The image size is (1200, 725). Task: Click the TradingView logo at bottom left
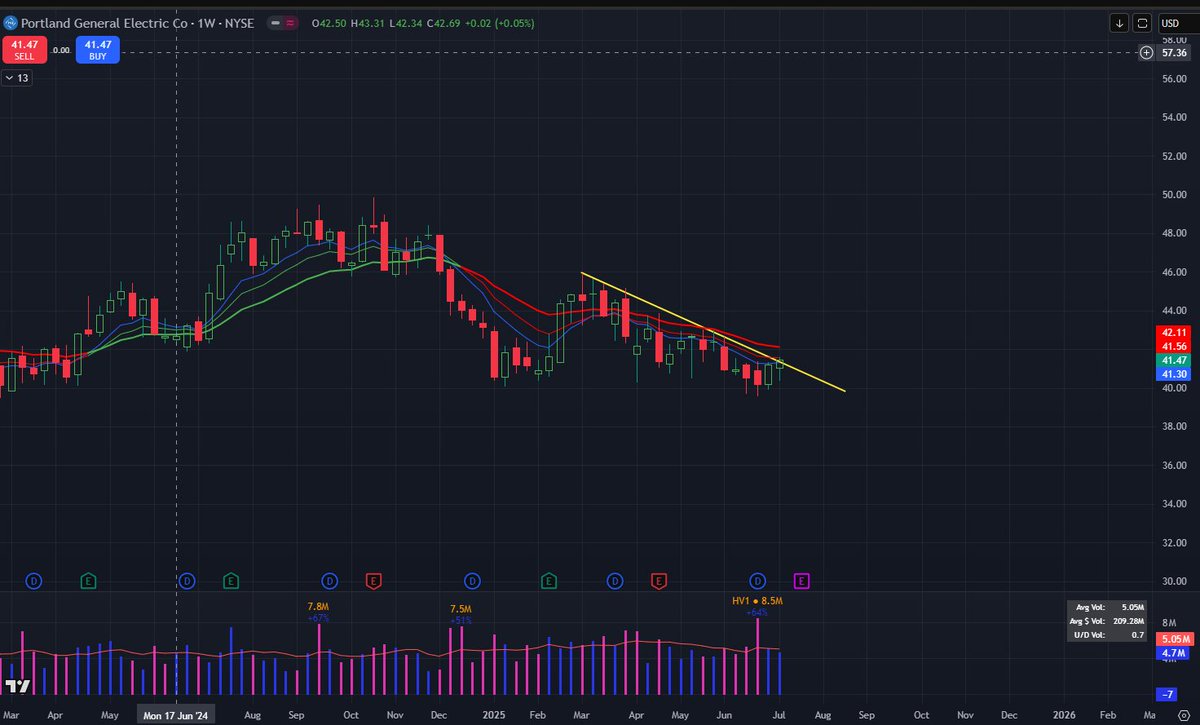pos(16,686)
